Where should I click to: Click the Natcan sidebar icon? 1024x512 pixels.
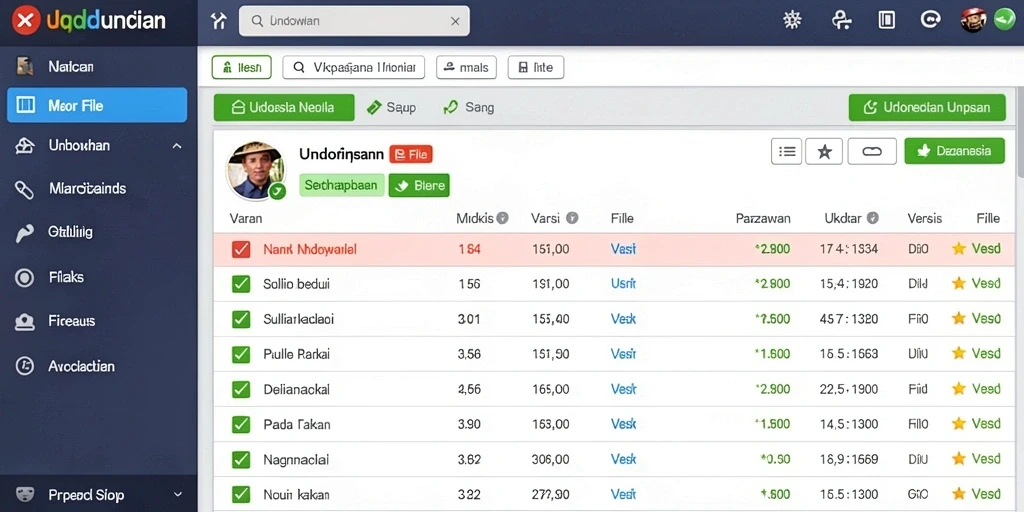pos(25,66)
